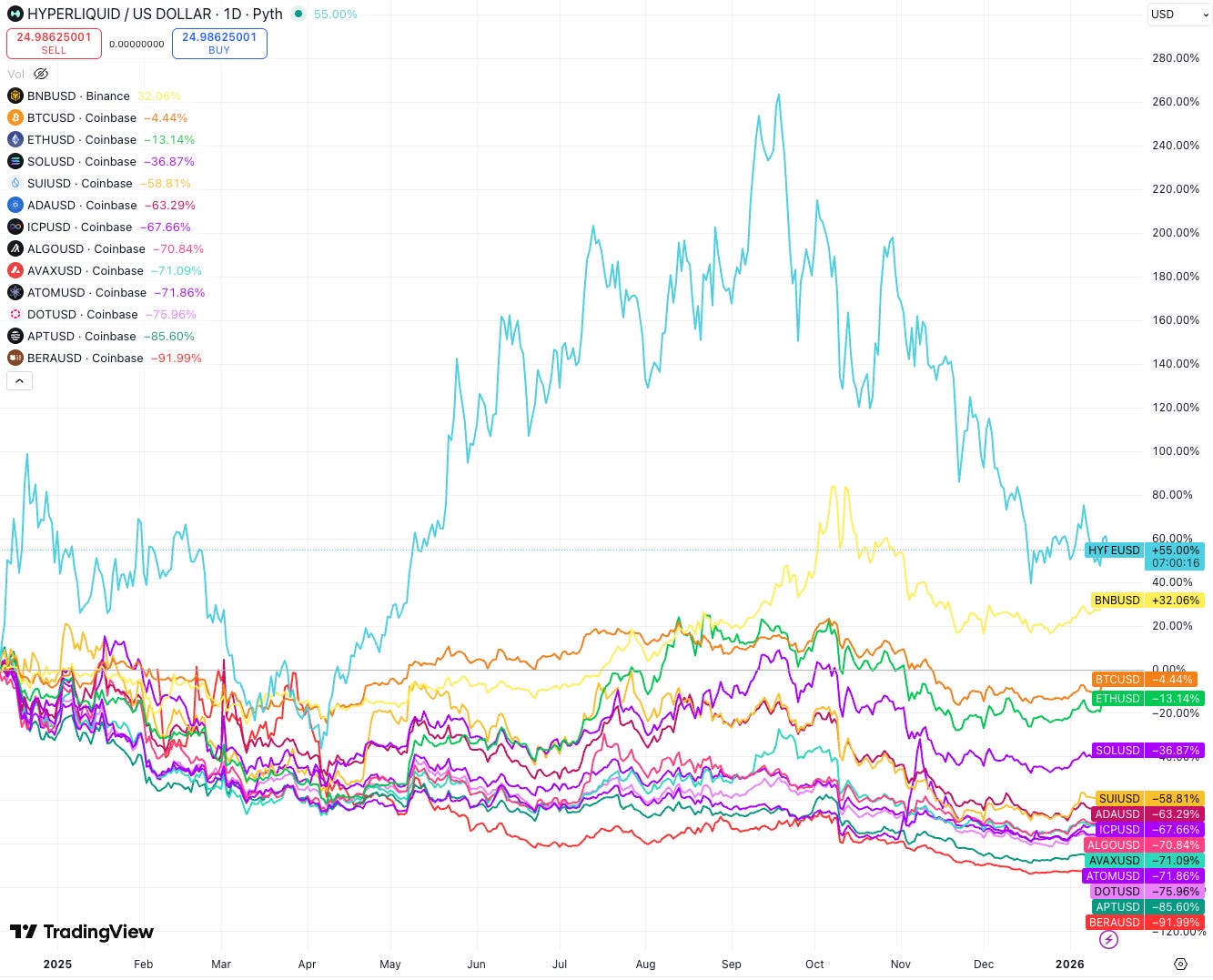The width and height of the screenshot is (1213, 980).
Task: Click the −91.99% value in the legend
Action: click(177, 358)
